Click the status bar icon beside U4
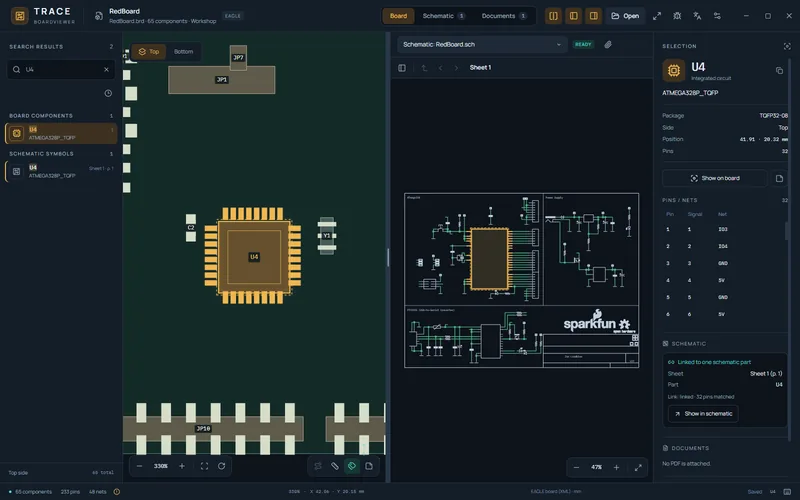Viewport: 800px width, 500px height. coord(787,492)
